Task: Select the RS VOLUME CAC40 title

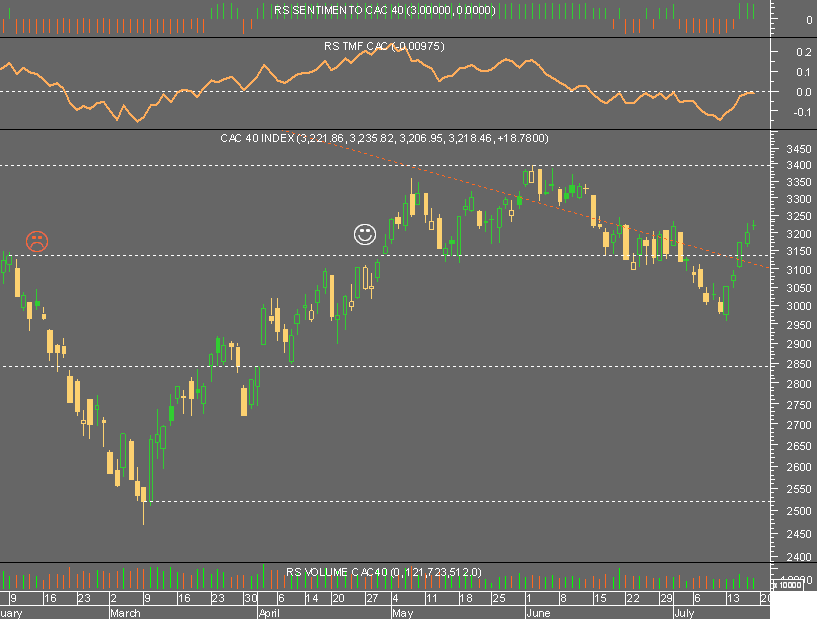Action: tap(383, 572)
